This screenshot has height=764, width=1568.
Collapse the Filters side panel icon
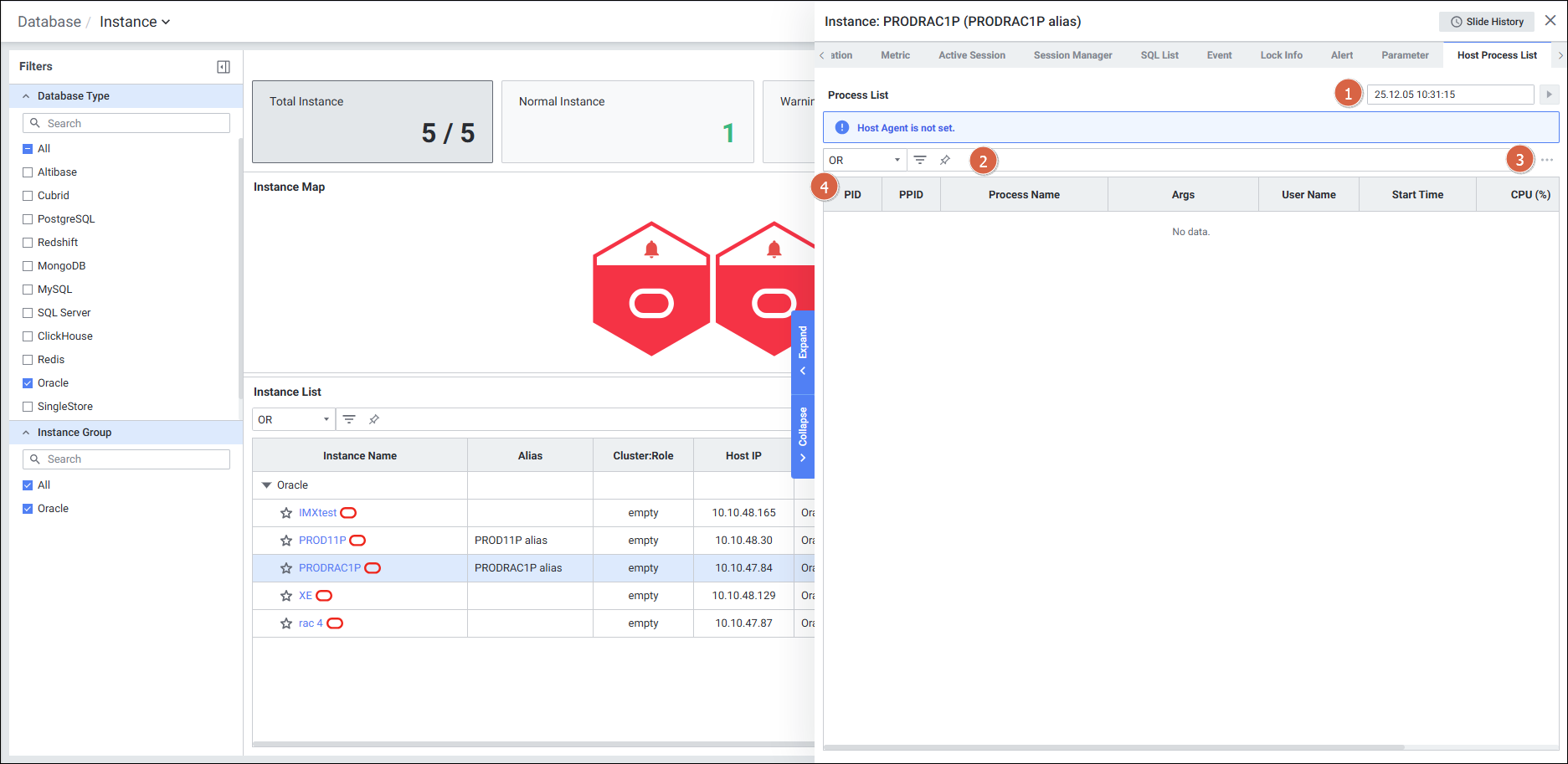(224, 67)
